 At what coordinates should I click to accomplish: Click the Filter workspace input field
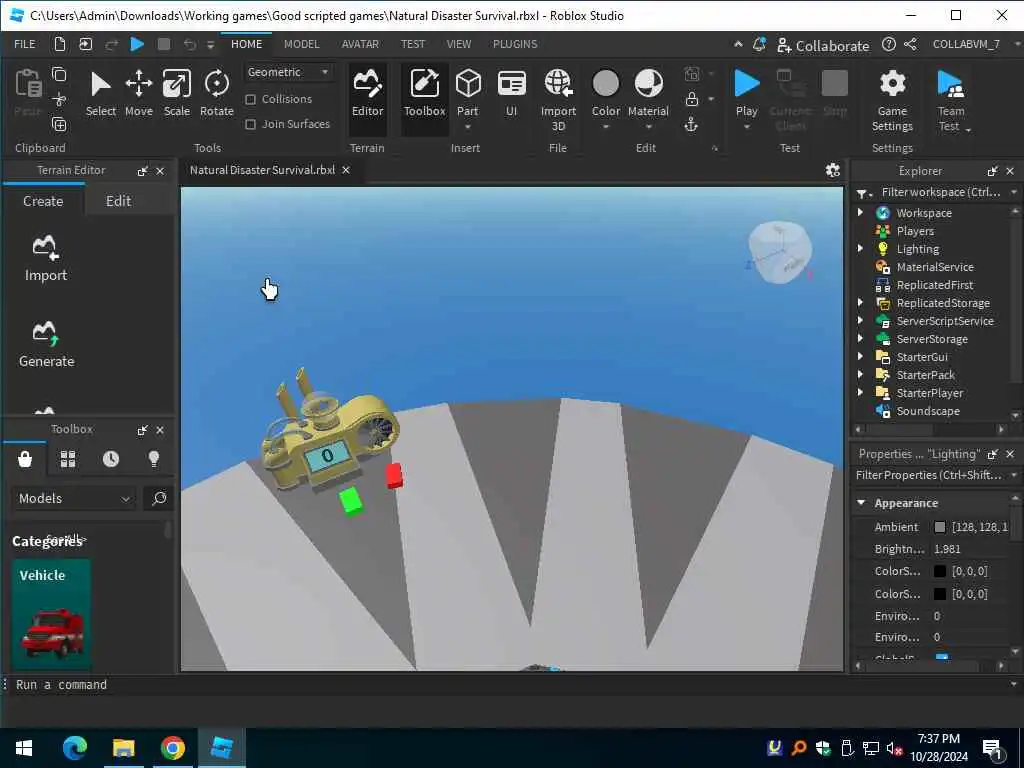(940, 192)
